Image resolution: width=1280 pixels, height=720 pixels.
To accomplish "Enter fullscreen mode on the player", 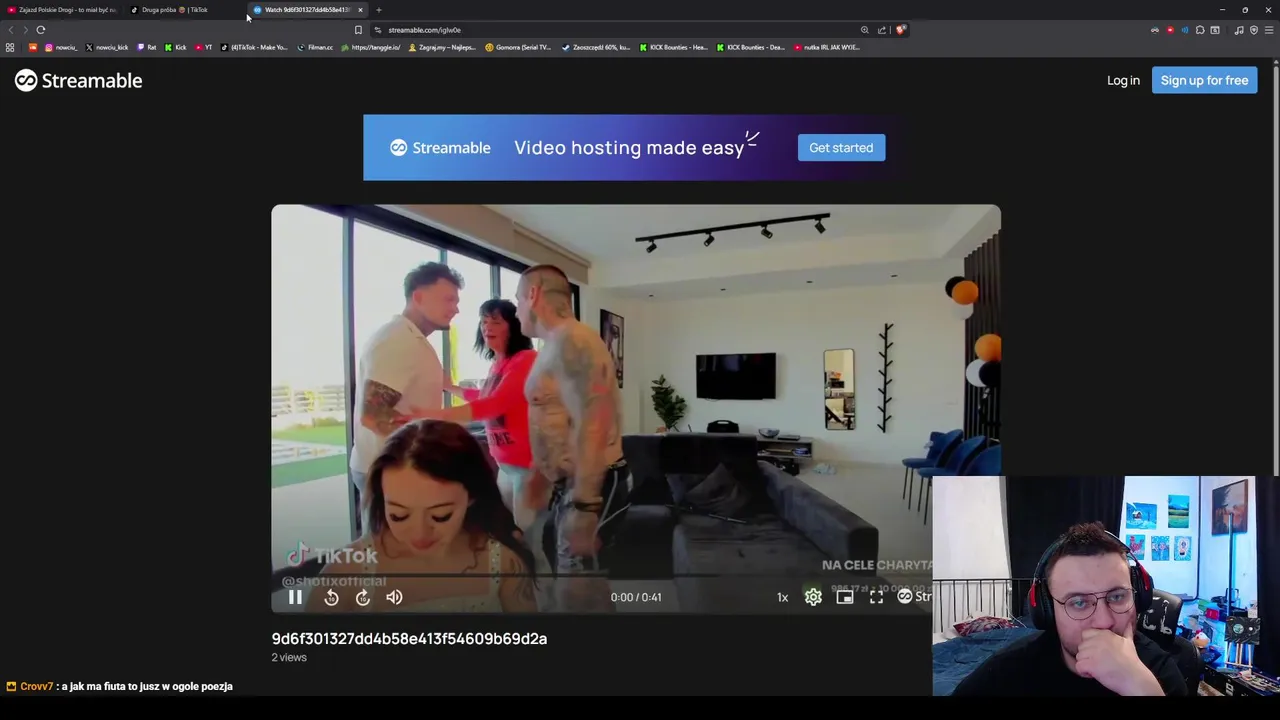I will point(876,597).
